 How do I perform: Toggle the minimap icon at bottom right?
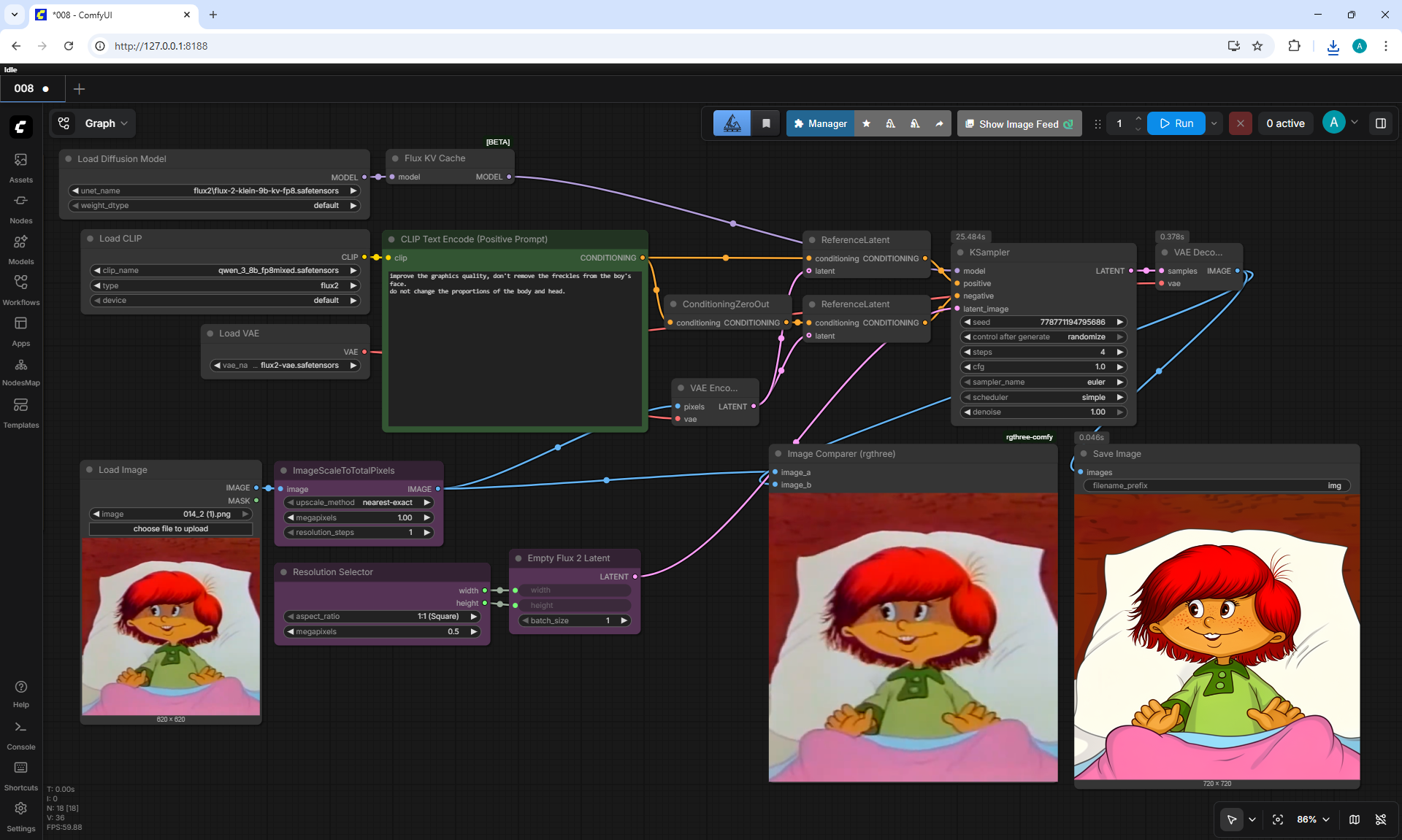tap(1355, 820)
